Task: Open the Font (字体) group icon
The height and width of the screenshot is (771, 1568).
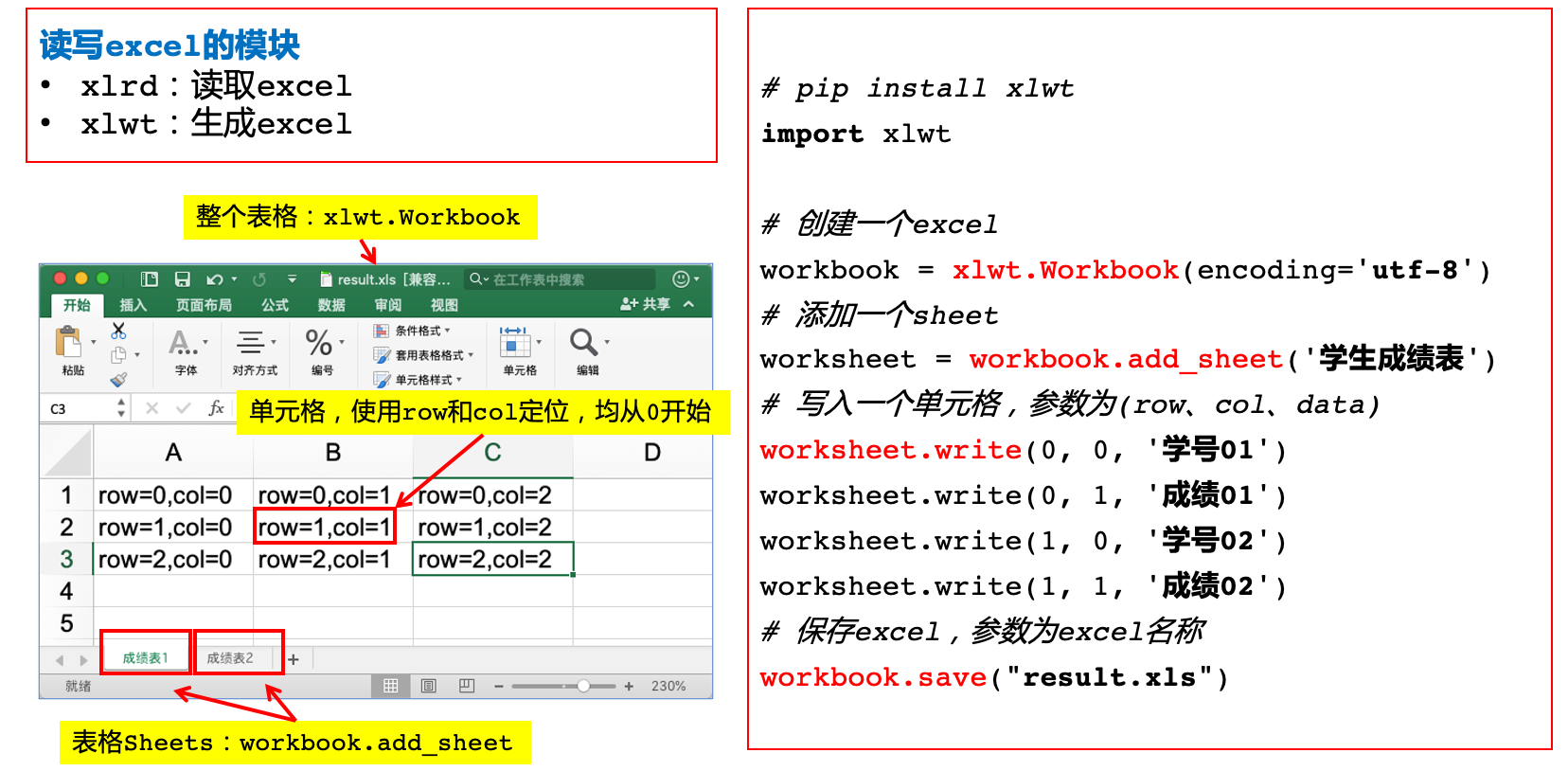Action: (x=183, y=343)
